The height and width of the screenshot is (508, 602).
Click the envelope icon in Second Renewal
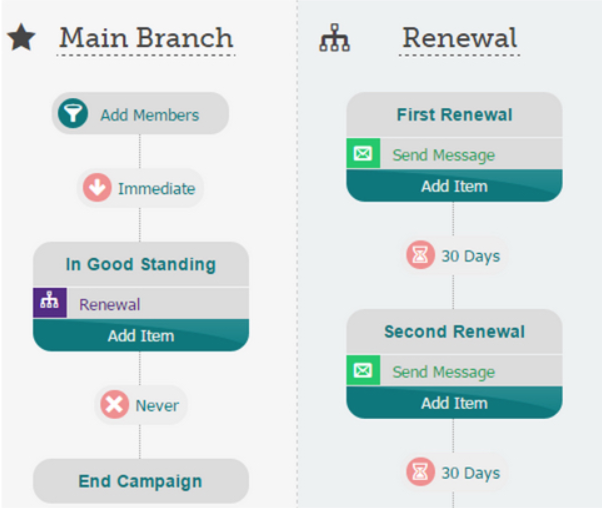[363, 370]
